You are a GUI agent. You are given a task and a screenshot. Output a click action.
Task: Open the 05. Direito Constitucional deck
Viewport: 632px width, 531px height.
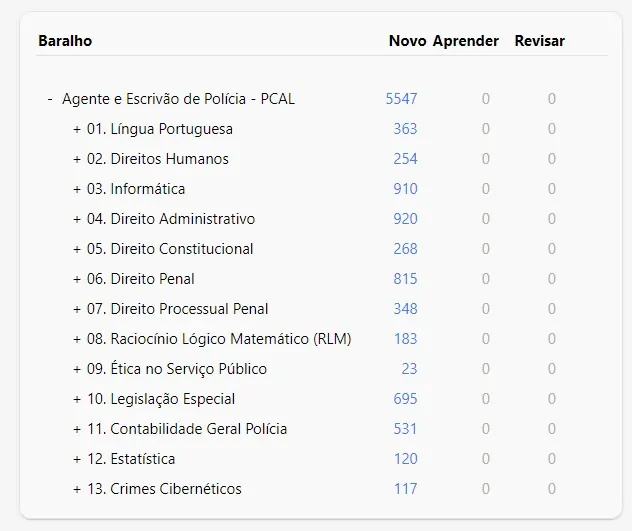[x=170, y=249]
